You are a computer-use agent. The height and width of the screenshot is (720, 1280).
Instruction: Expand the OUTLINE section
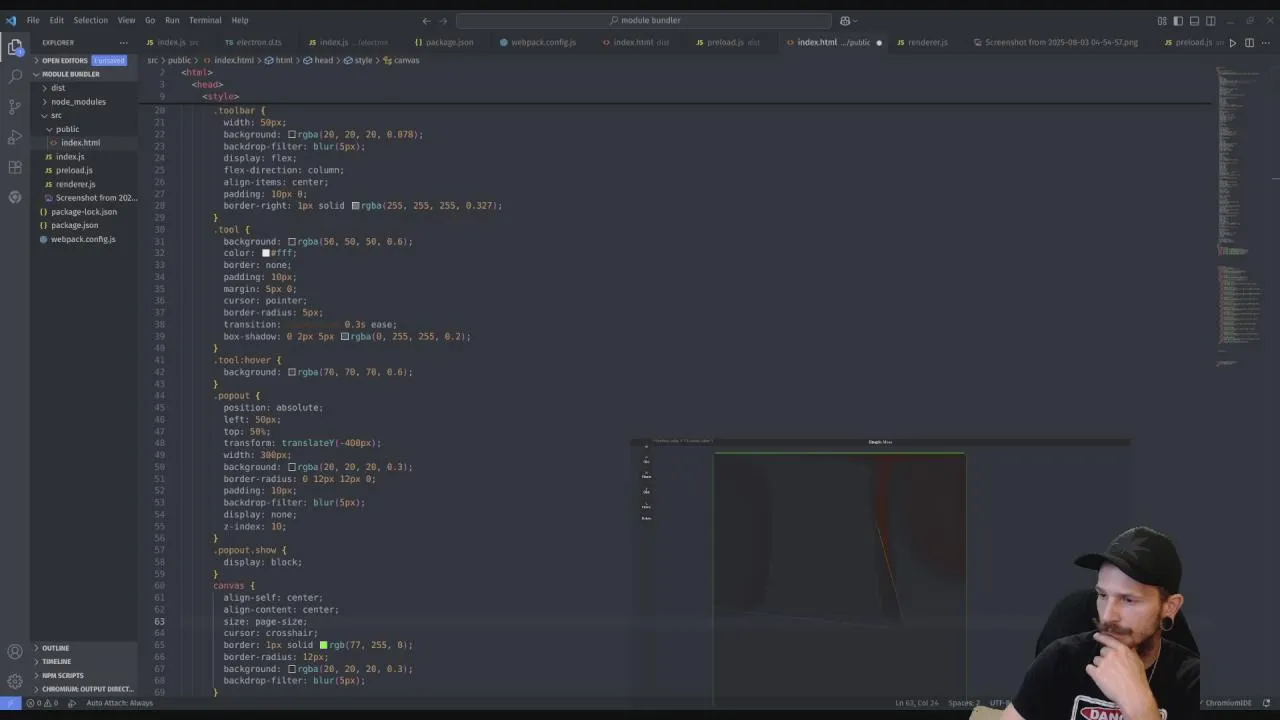(55, 648)
